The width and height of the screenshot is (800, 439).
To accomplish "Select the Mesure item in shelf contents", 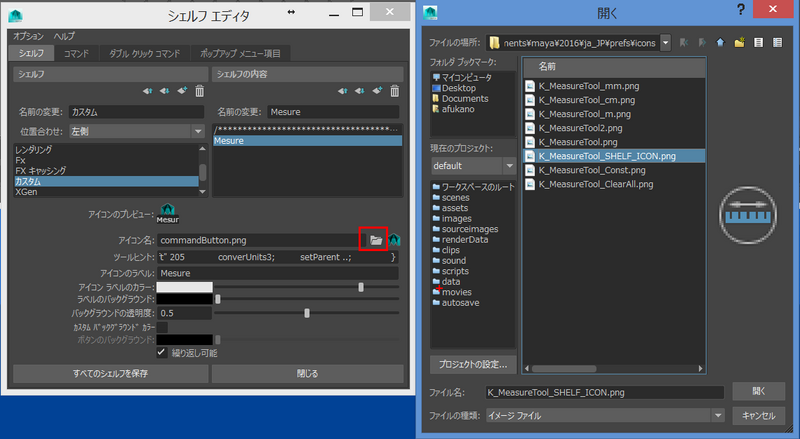I will pos(307,140).
